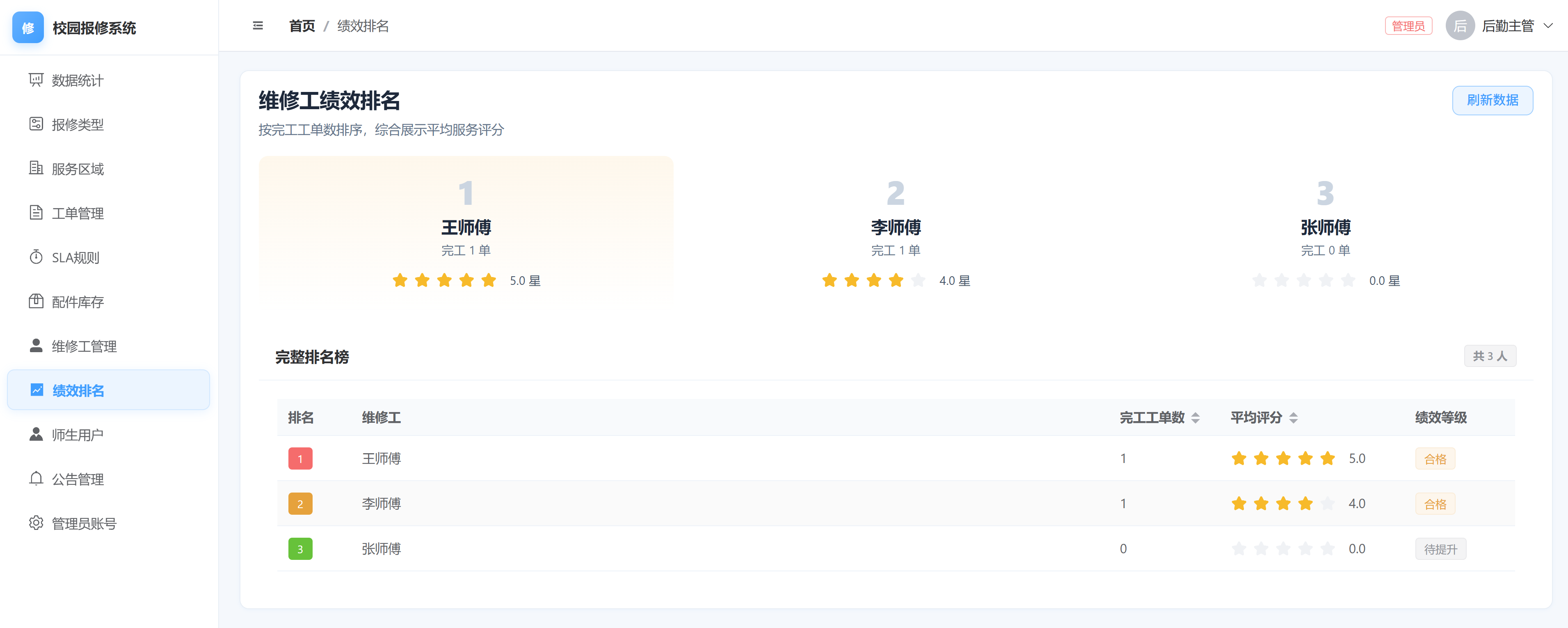The image size is (1568, 628).
Task: Click the rank 1 red badge
Action: 300,458
